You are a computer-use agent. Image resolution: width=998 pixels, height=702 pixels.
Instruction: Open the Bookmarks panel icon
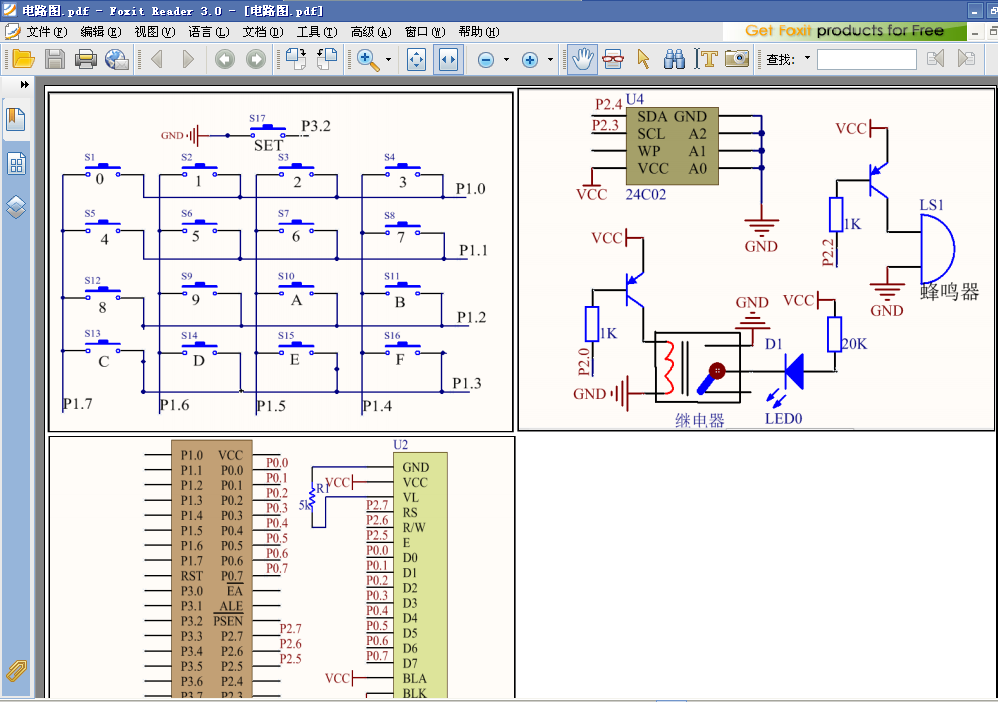tap(16, 120)
